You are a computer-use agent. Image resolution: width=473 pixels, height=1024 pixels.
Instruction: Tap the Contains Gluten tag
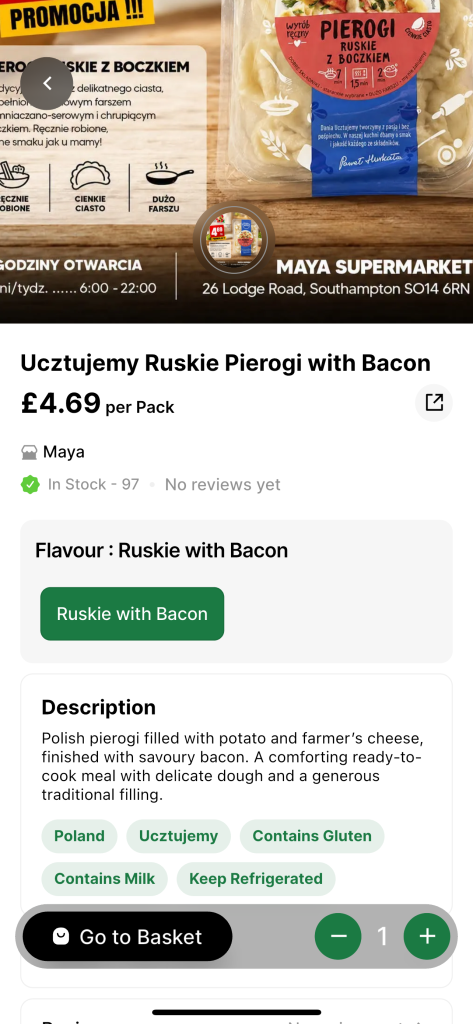pos(312,836)
